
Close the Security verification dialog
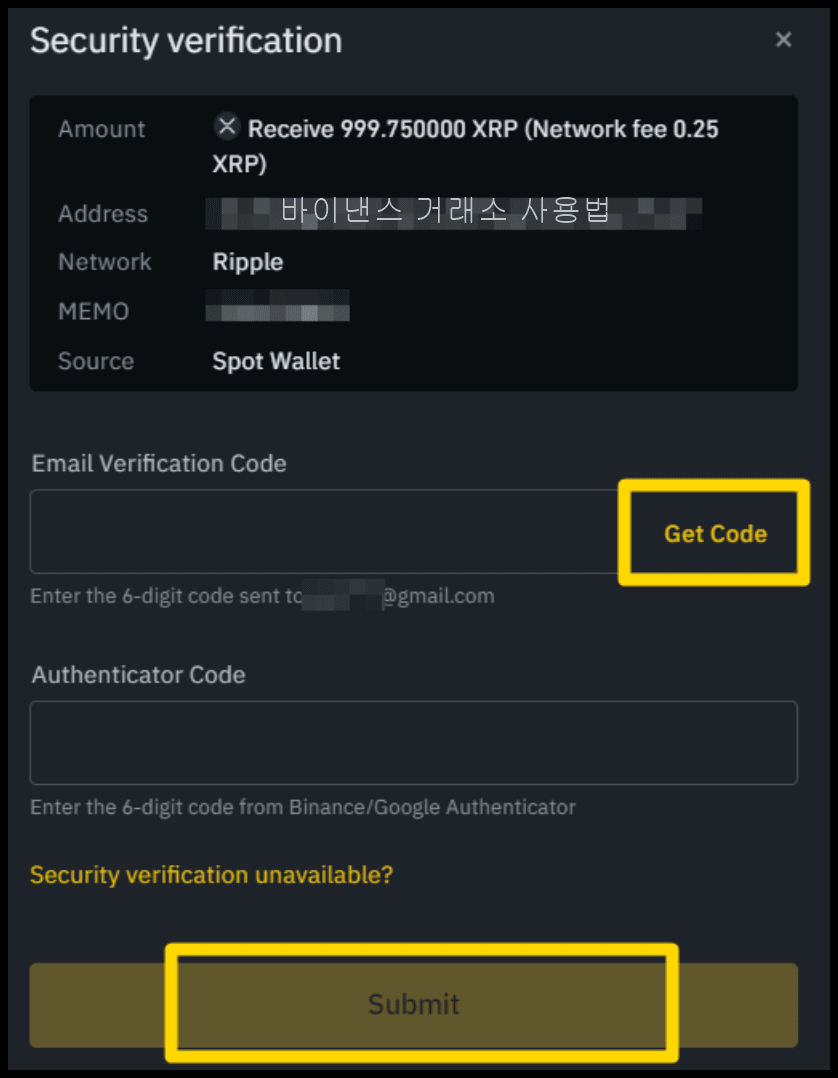(783, 40)
